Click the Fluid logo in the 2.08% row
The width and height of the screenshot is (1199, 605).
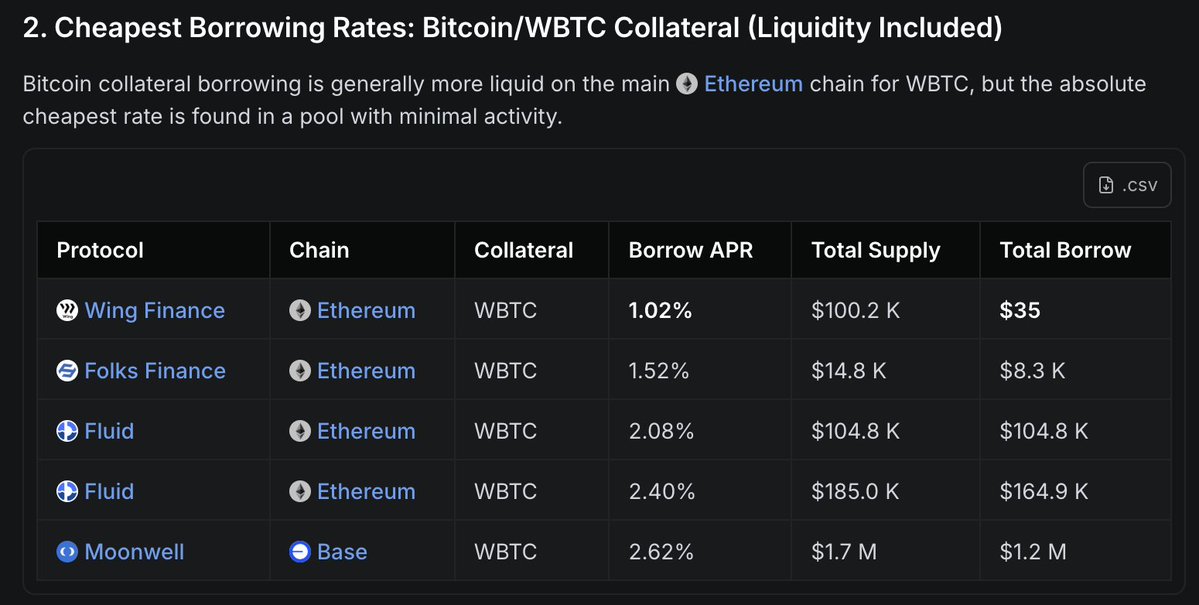67,431
